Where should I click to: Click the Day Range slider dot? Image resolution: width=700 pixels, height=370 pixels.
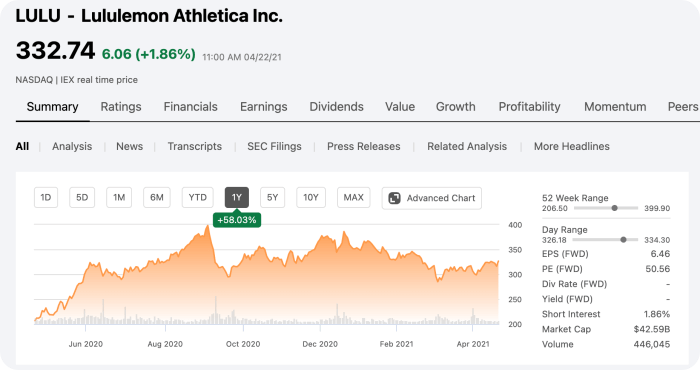[x=623, y=240]
